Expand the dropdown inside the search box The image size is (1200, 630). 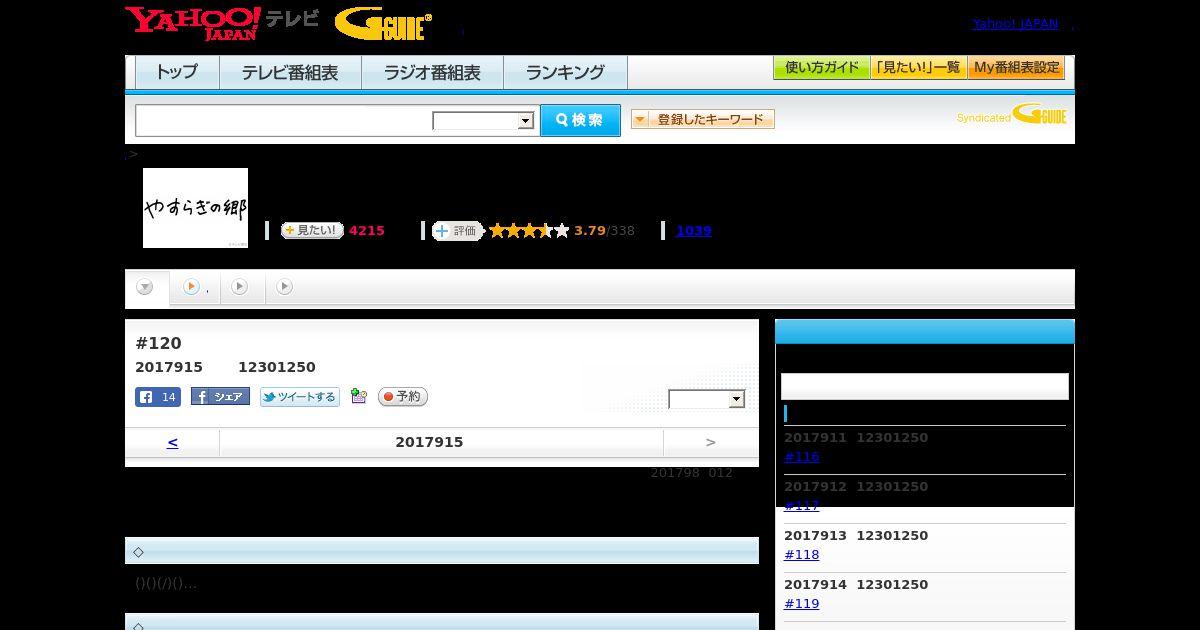pos(483,121)
